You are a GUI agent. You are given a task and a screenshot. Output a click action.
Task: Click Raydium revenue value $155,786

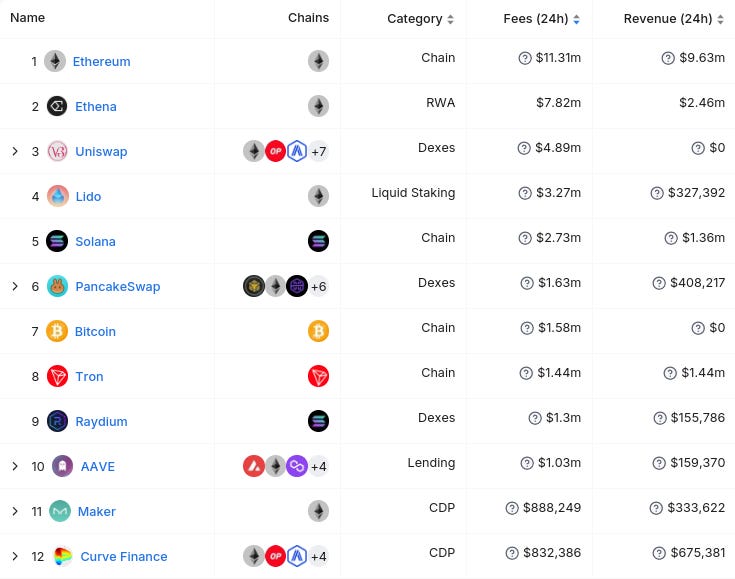pyautogui.click(x=698, y=418)
